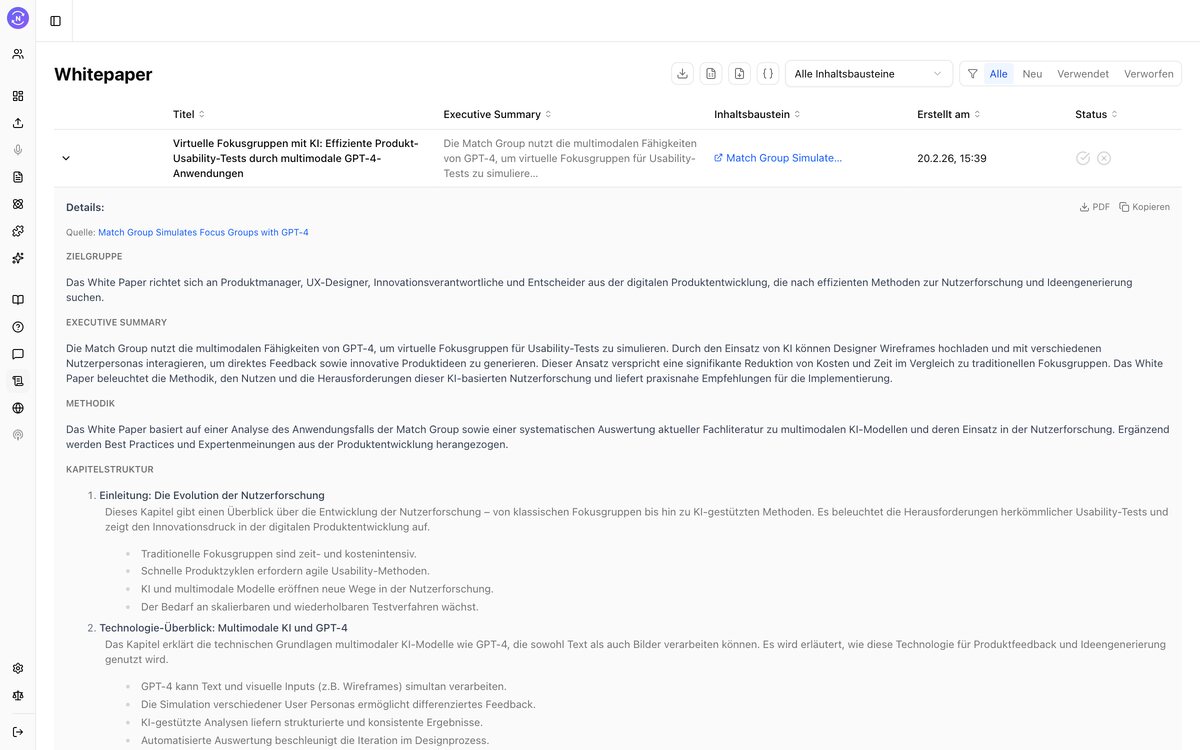Open the dashboard grid icon in sidebar
Image resolution: width=1200 pixels, height=750 pixels.
[18, 96]
